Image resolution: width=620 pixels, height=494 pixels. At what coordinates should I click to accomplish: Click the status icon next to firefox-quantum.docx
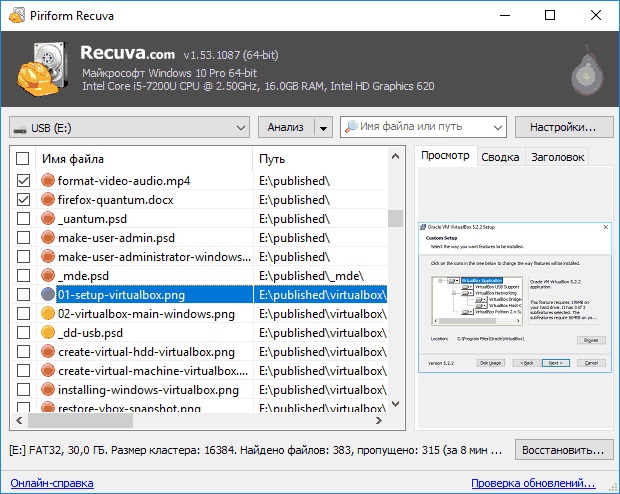pyautogui.click(x=48, y=200)
